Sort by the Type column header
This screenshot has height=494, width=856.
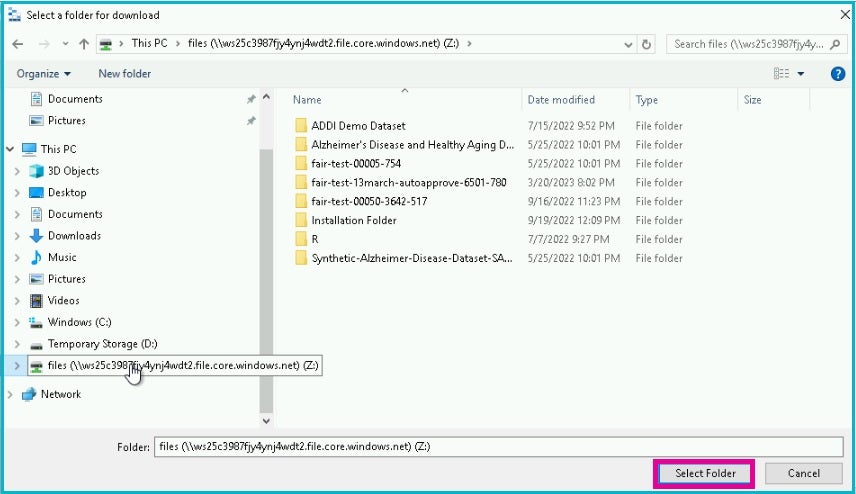646,100
